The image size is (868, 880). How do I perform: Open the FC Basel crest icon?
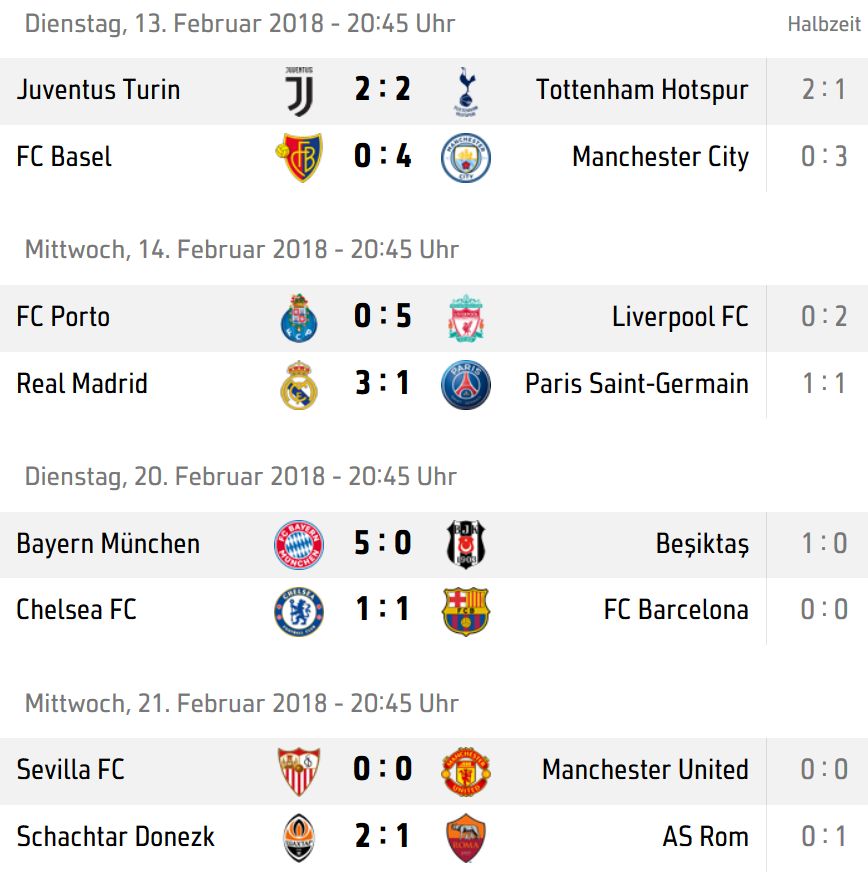[299, 157]
